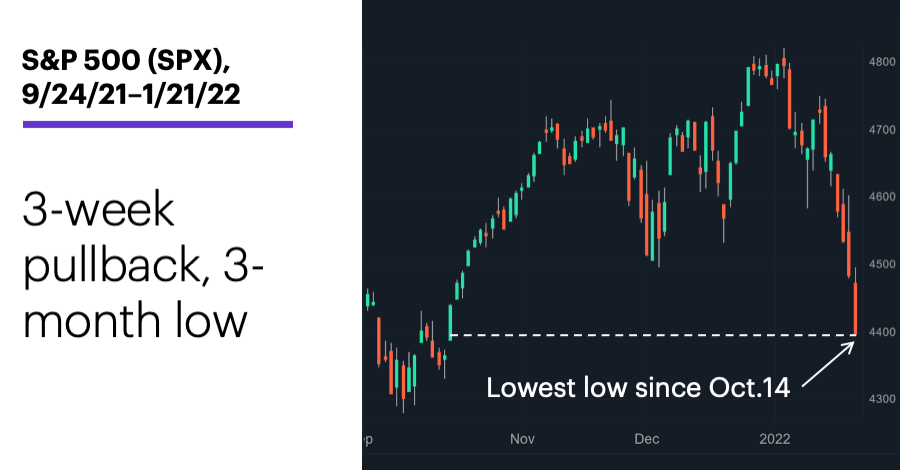Click the 4500 price axis label

tap(882, 265)
